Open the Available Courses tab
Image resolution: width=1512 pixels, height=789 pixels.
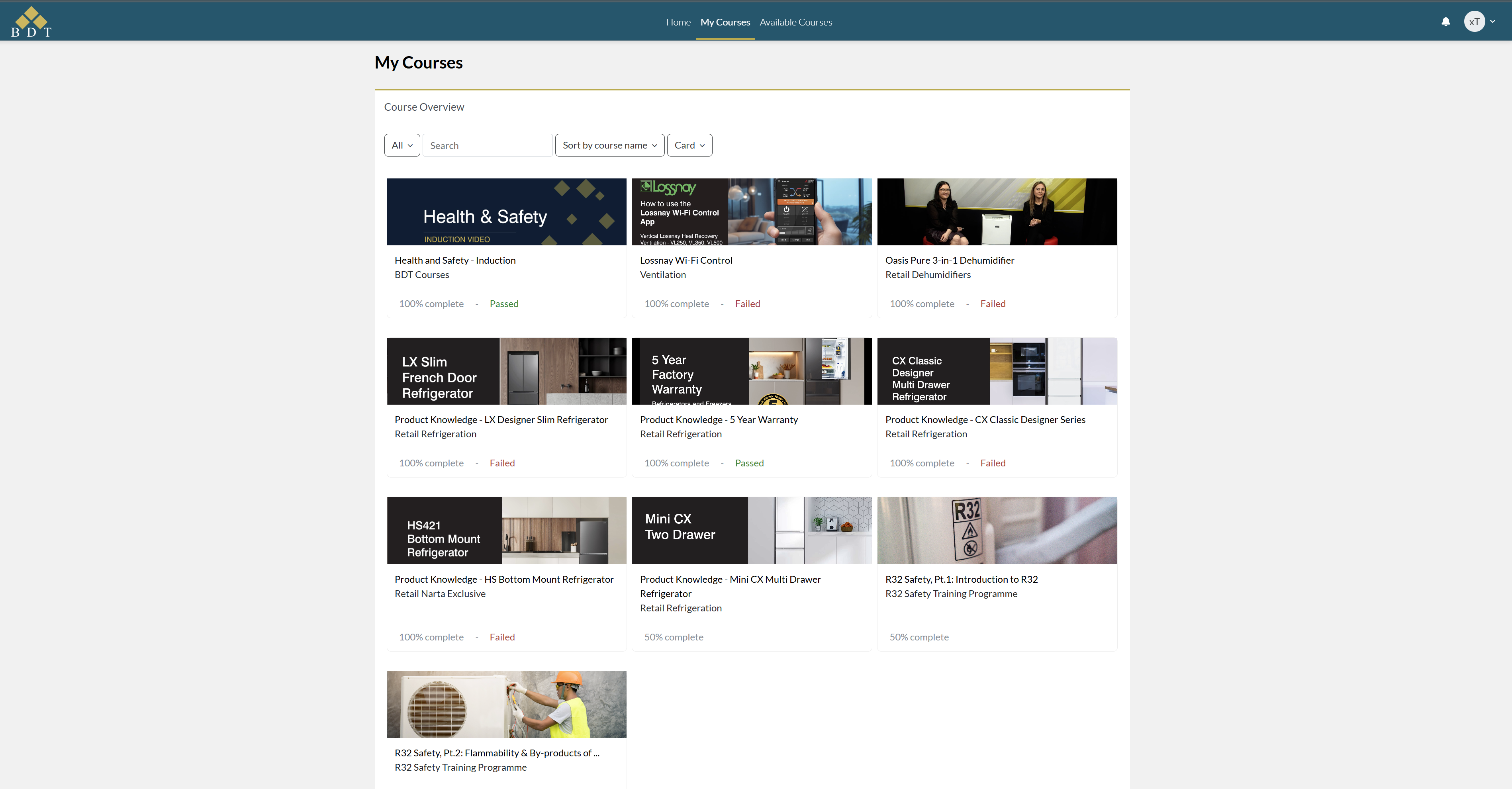[795, 22]
